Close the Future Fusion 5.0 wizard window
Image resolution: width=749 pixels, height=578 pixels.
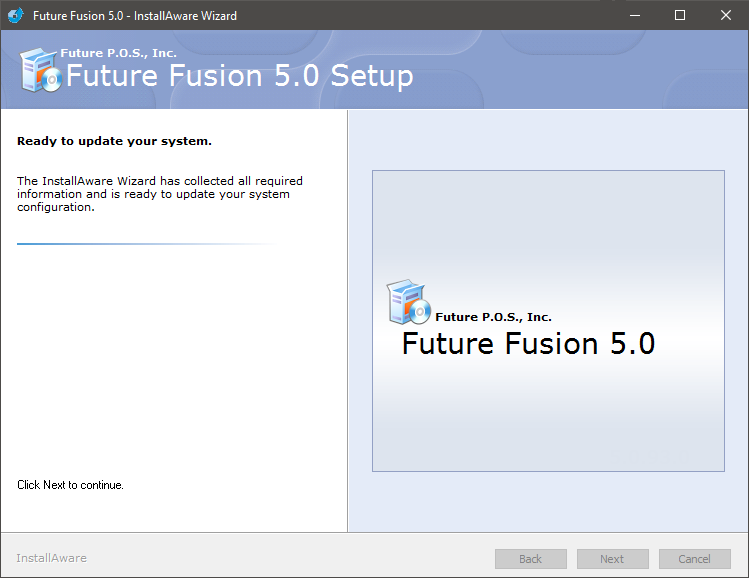click(x=726, y=15)
